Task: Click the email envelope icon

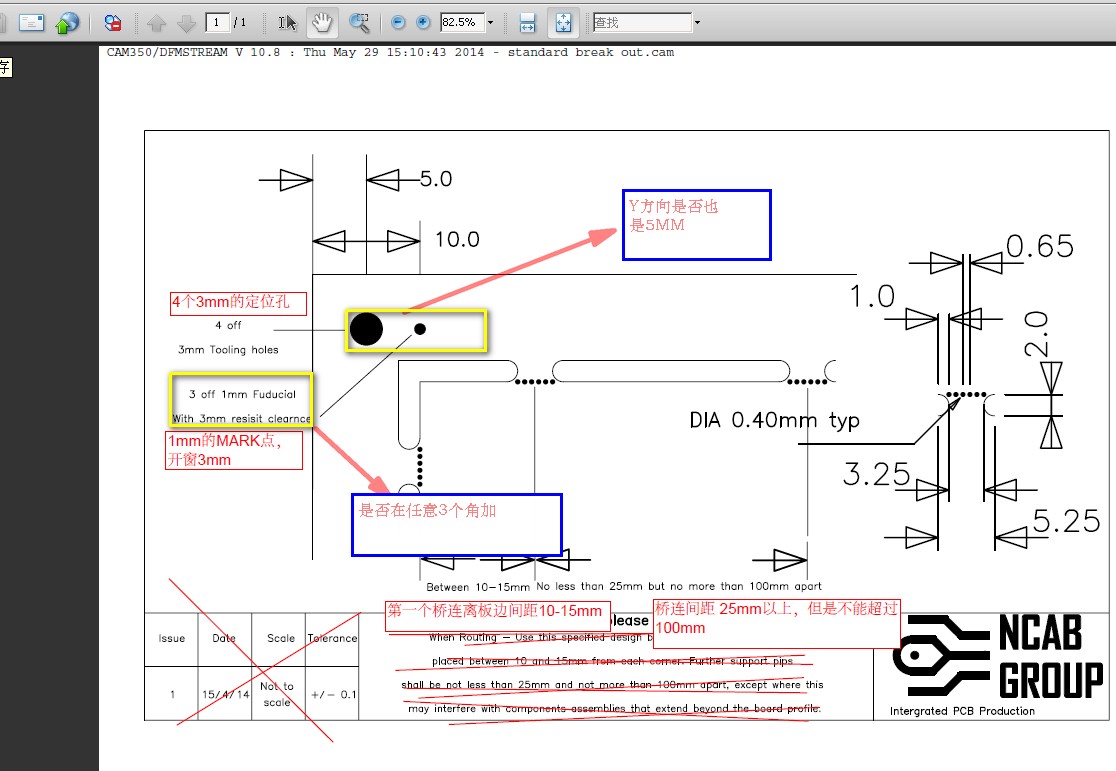Action: (31, 23)
